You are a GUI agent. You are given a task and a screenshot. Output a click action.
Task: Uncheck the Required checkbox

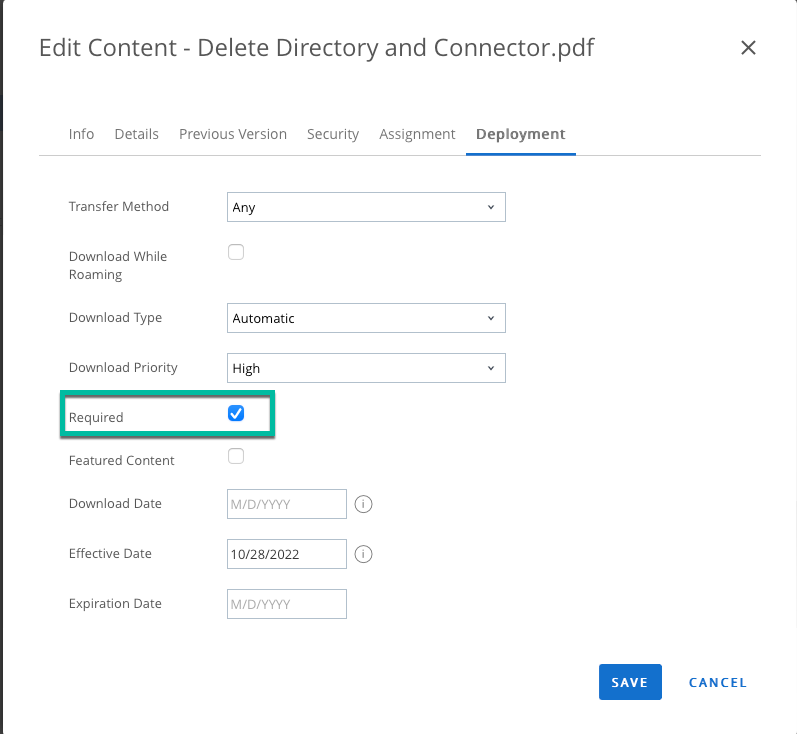point(236,413)
